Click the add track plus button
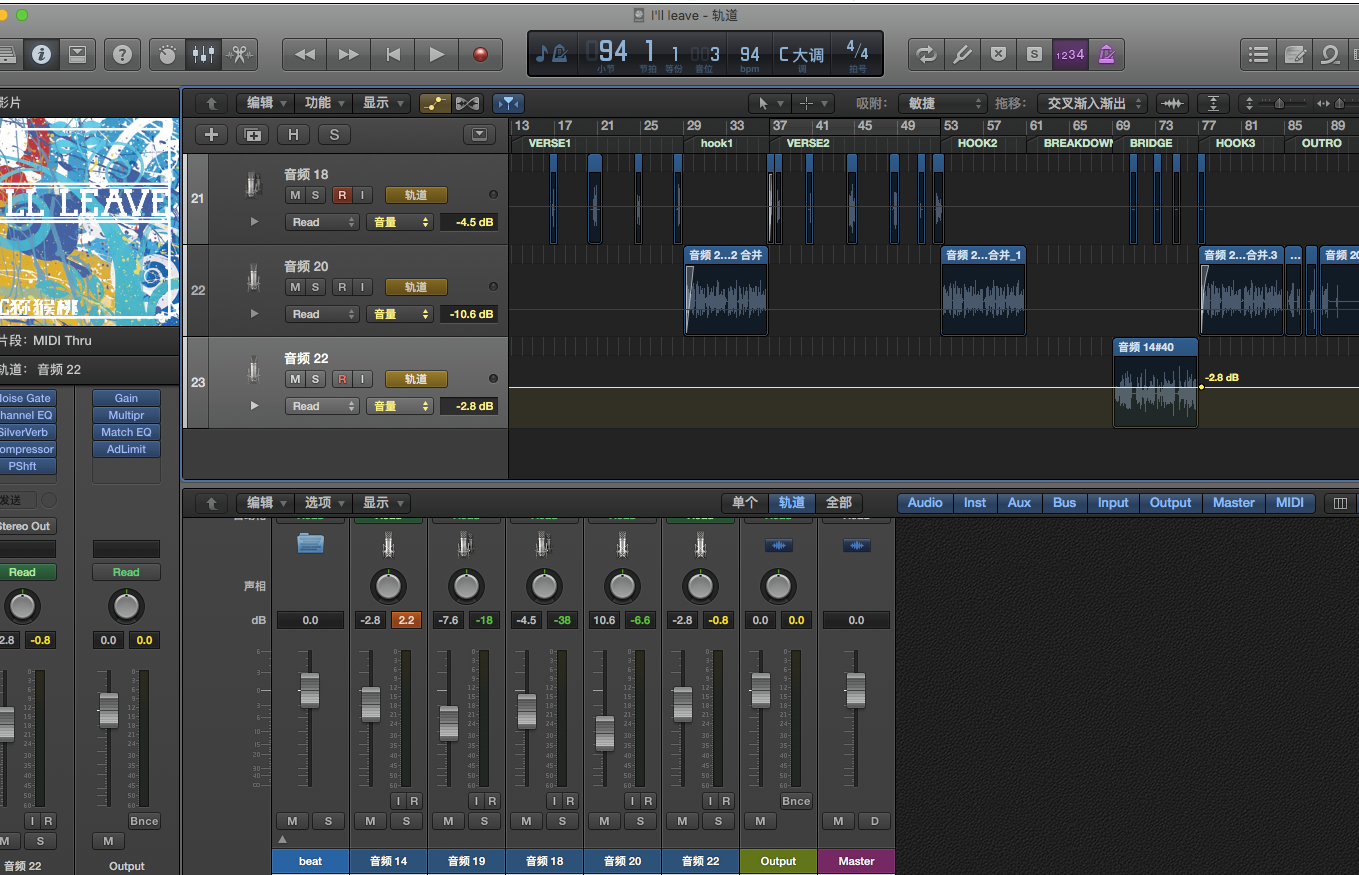 (x=210, y=135)
